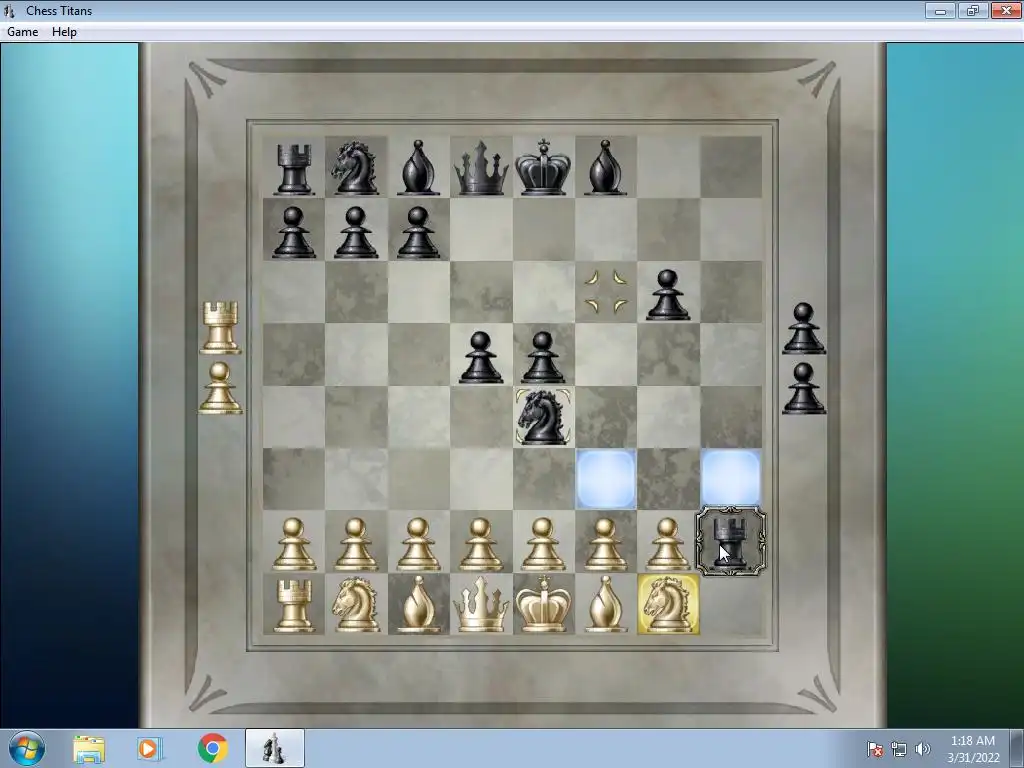Select the white queen on d1
The image size is (1024, 768).
point(481,605)
